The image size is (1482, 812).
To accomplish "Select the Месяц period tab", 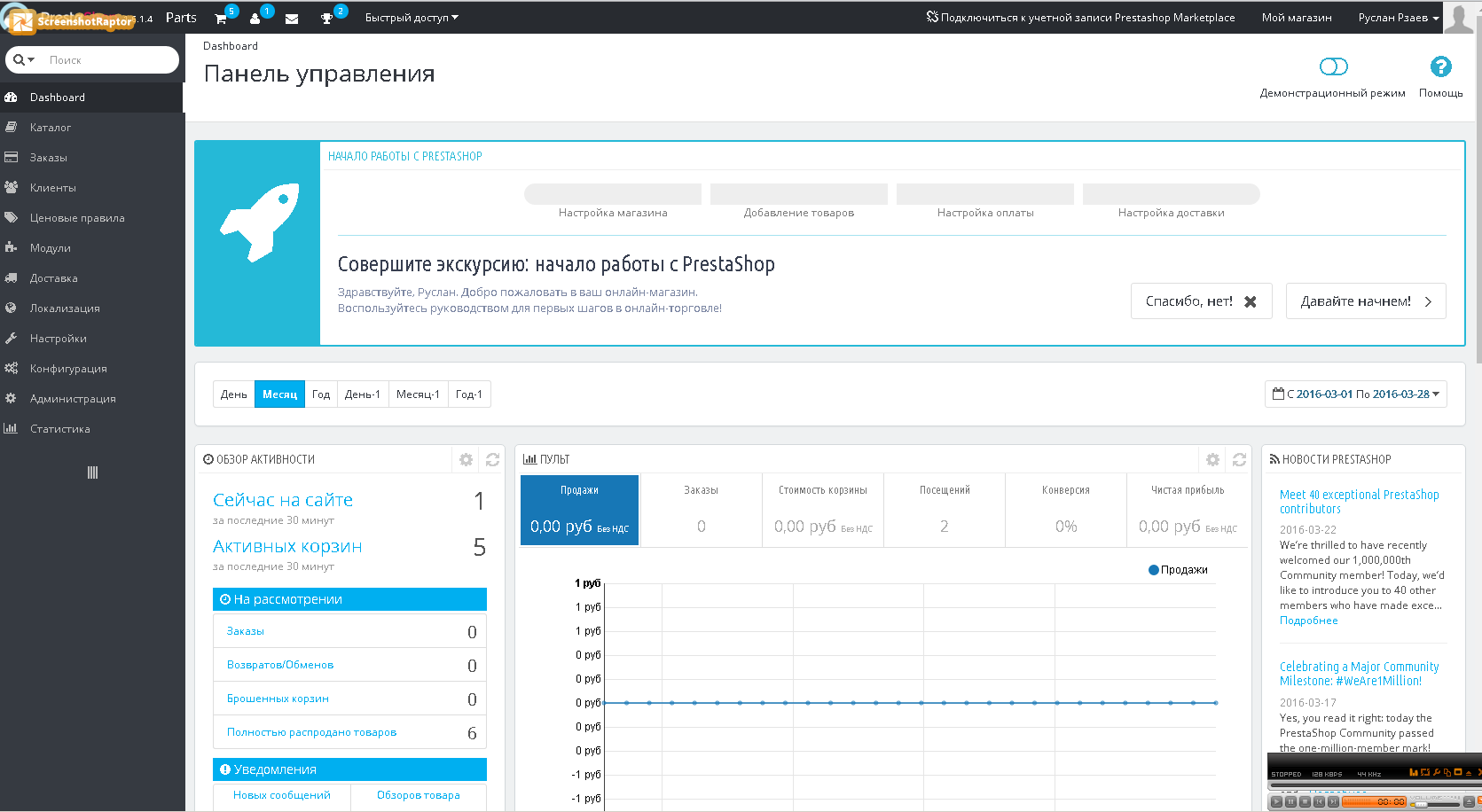I will pyautogui.click(x=280, y=394).
